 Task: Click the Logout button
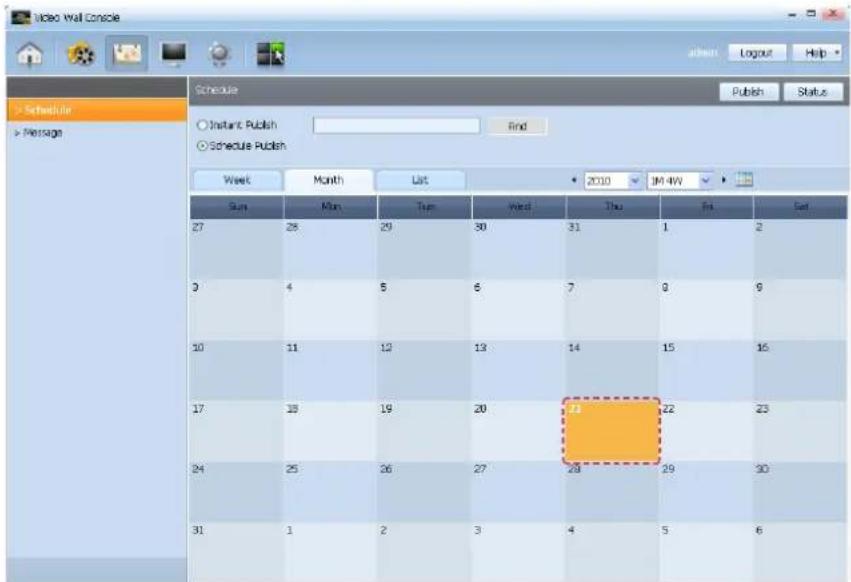click(x=756, y=53)
